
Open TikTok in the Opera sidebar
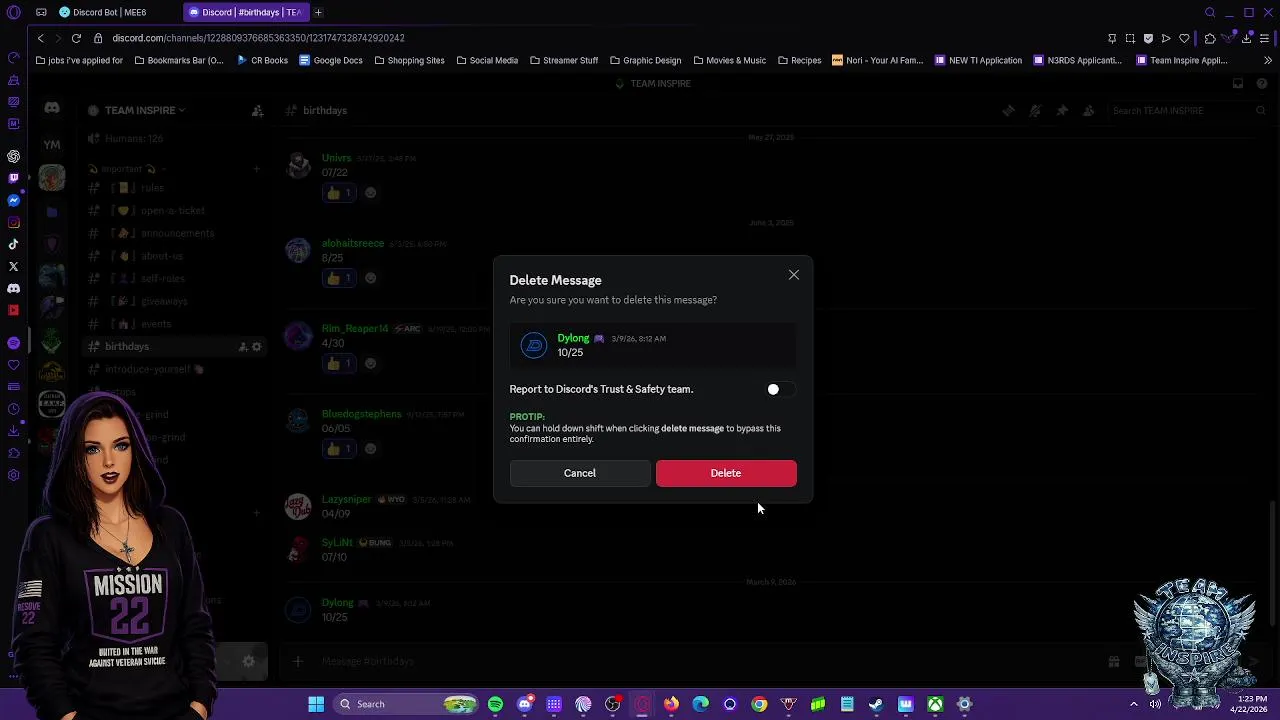(13, 244)
